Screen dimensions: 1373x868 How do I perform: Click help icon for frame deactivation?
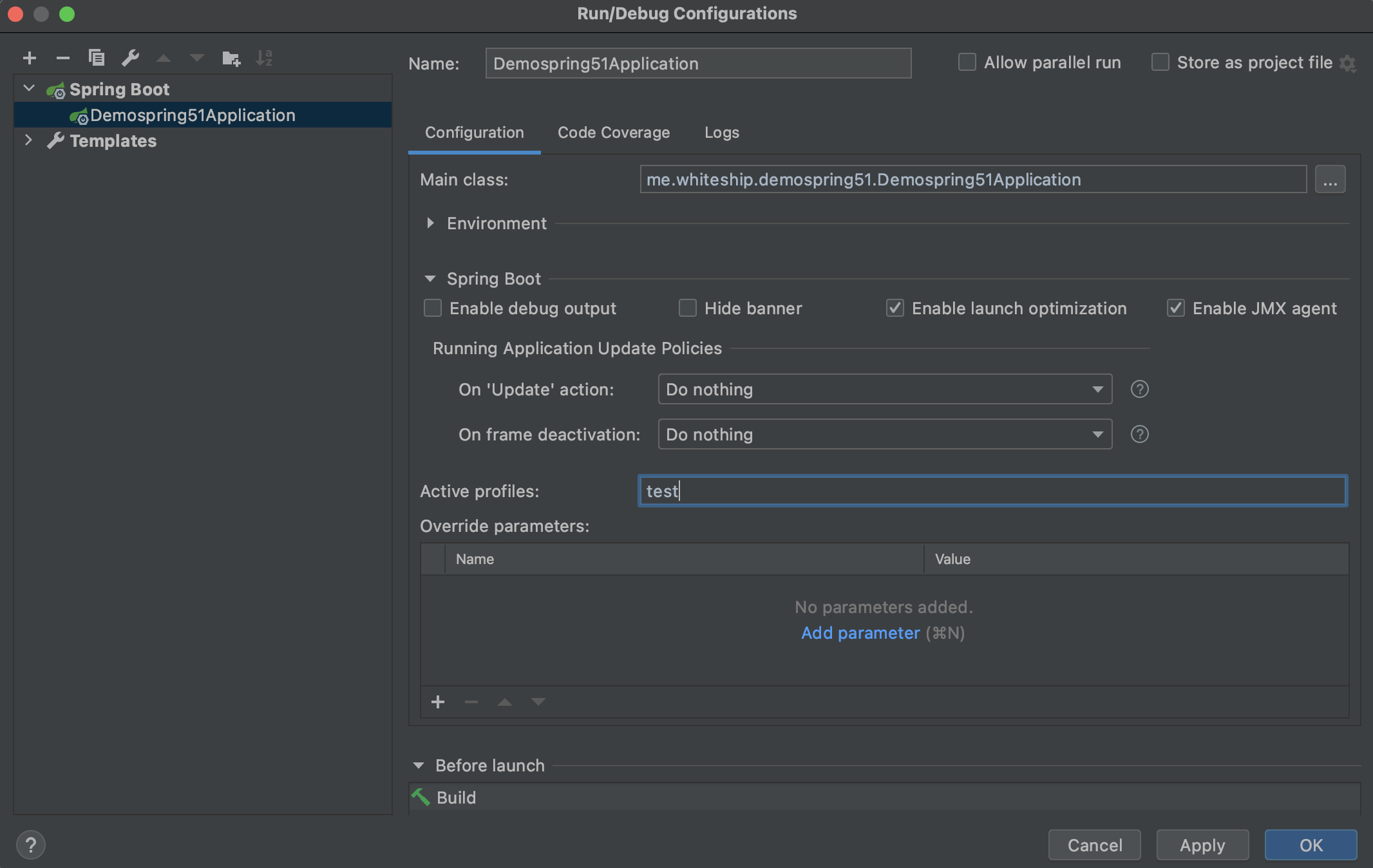tap(1139, 435)
